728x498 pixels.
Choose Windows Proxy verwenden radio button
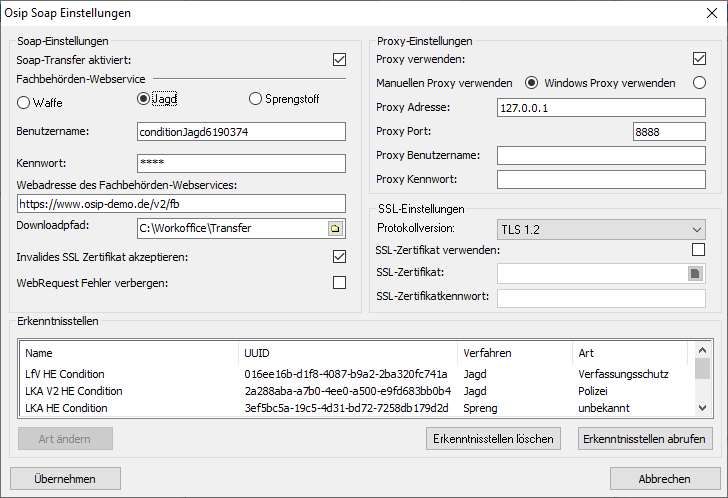point(700,83)
